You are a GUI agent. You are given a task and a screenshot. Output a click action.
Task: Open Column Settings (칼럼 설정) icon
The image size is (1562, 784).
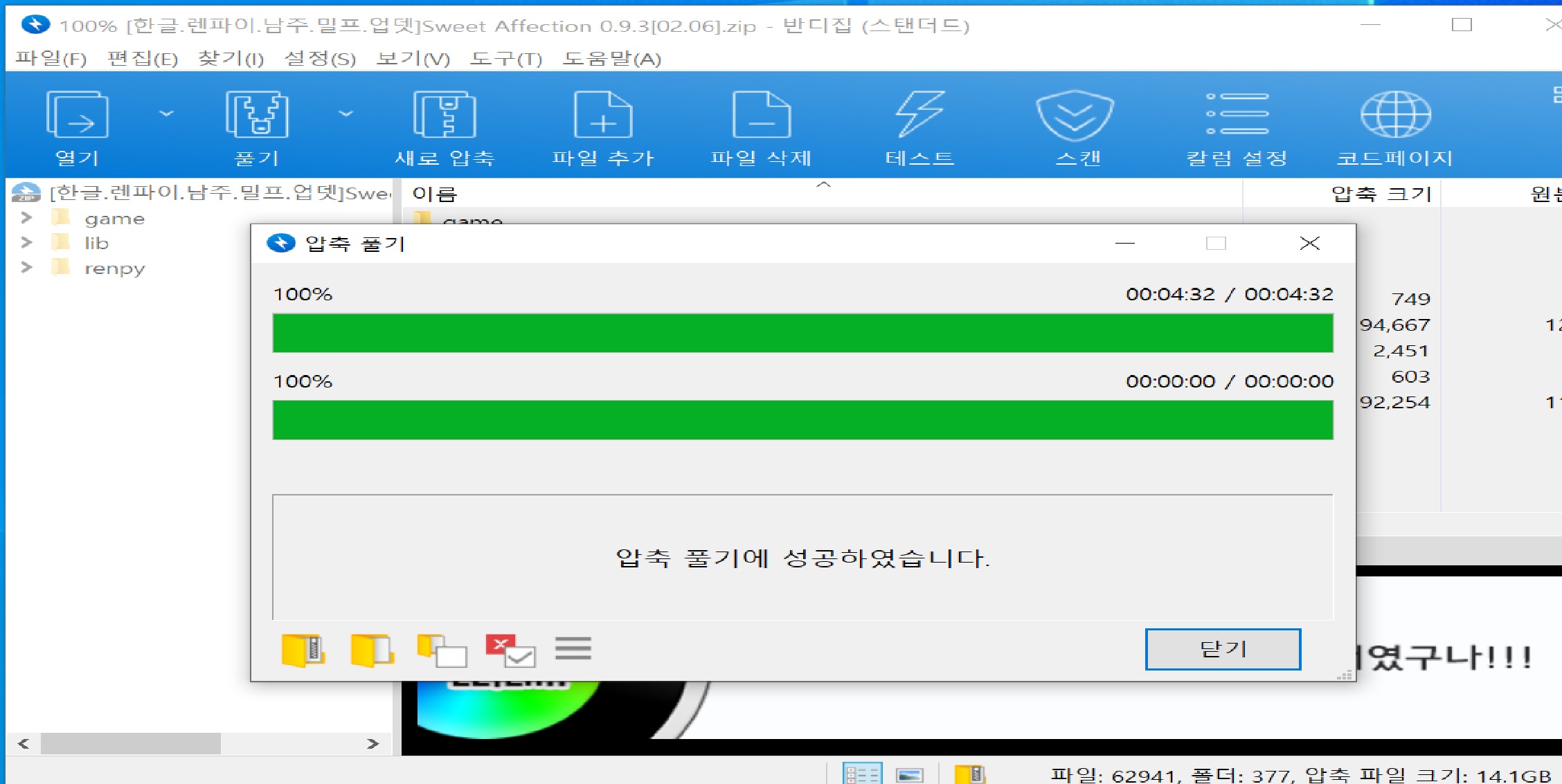[x=1237, y=115]
